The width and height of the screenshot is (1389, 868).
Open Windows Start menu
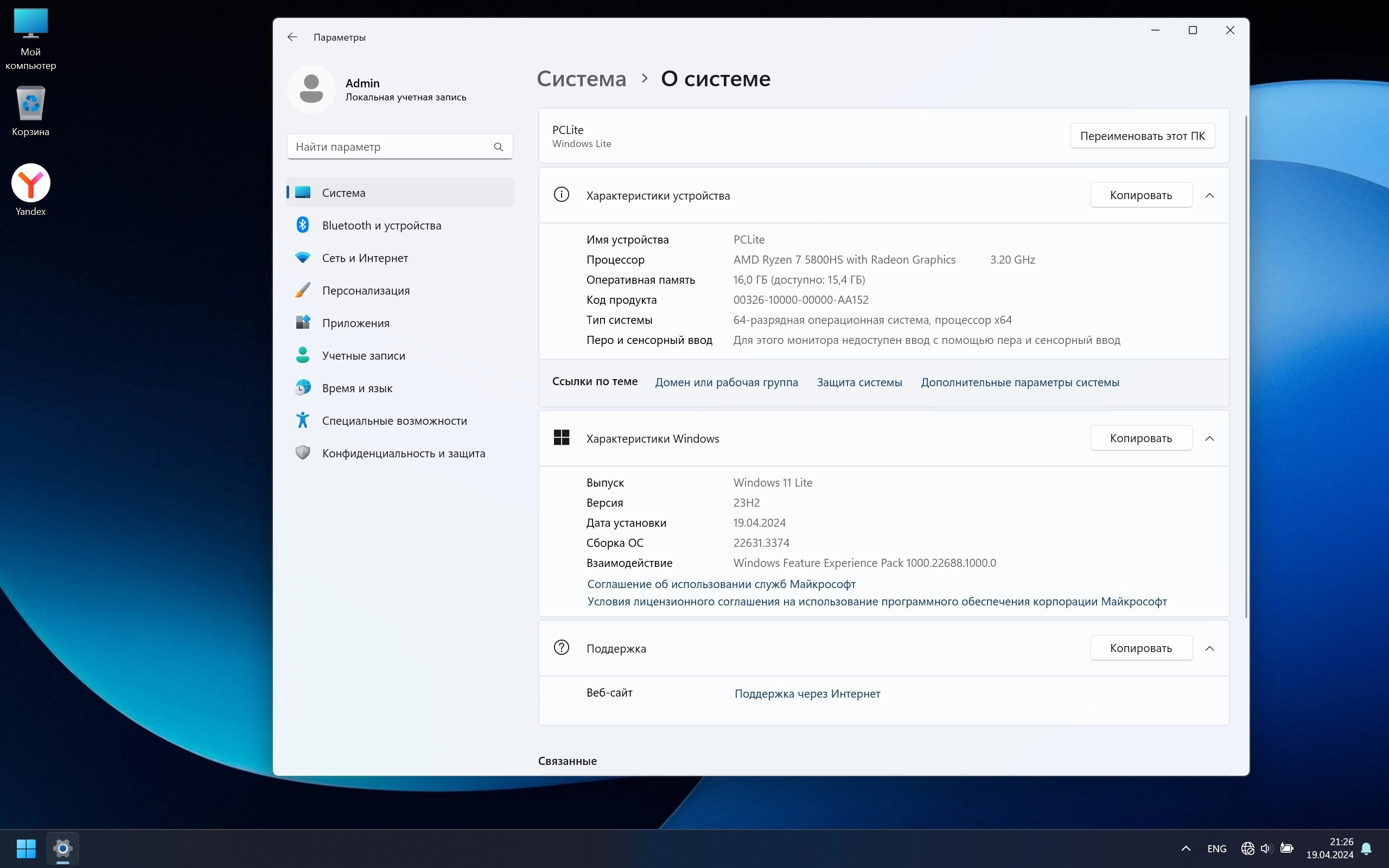pos(26,848)
